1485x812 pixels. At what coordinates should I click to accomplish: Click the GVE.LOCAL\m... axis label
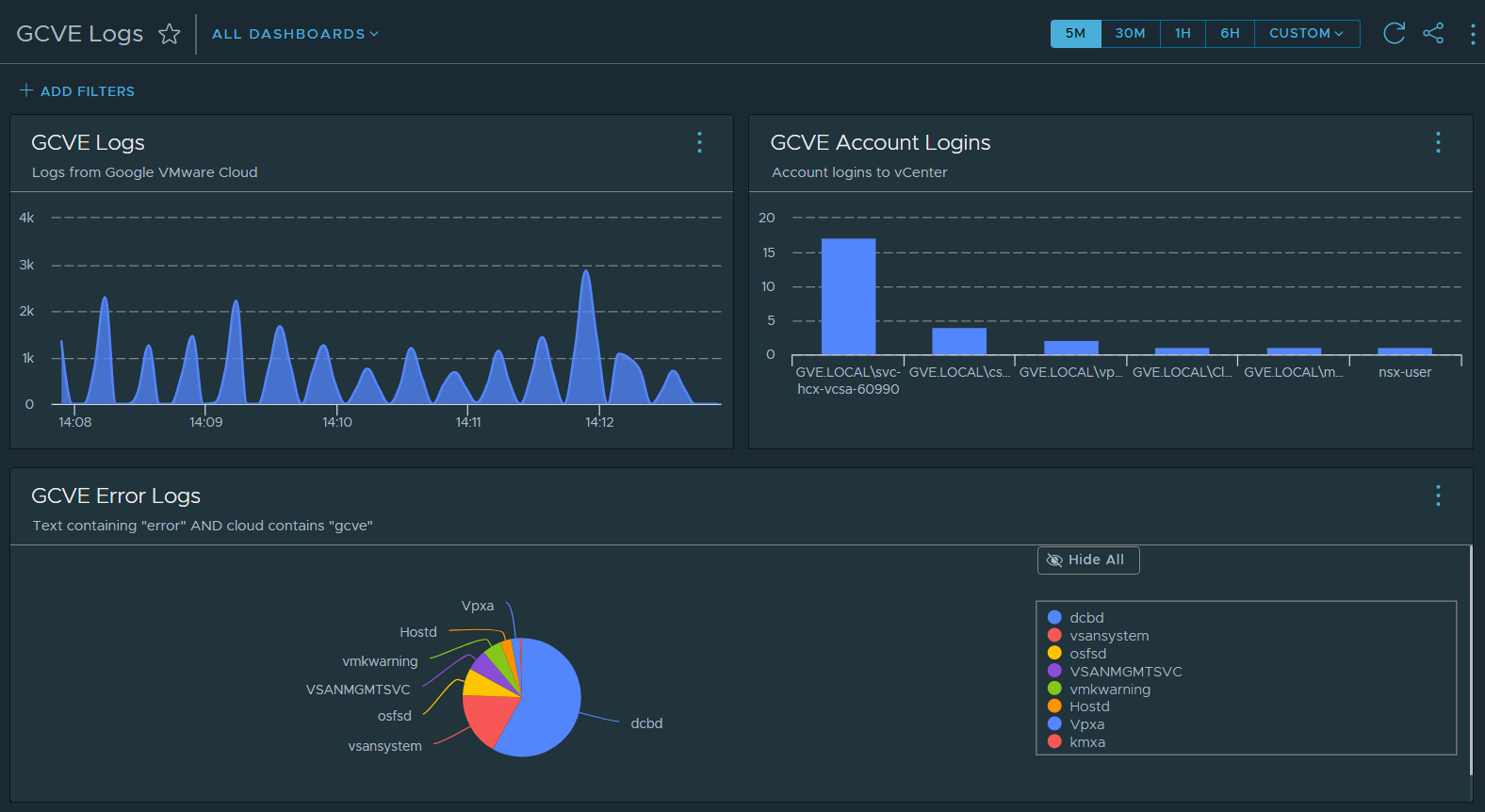pyautogui.click(x=1294, y=372)
